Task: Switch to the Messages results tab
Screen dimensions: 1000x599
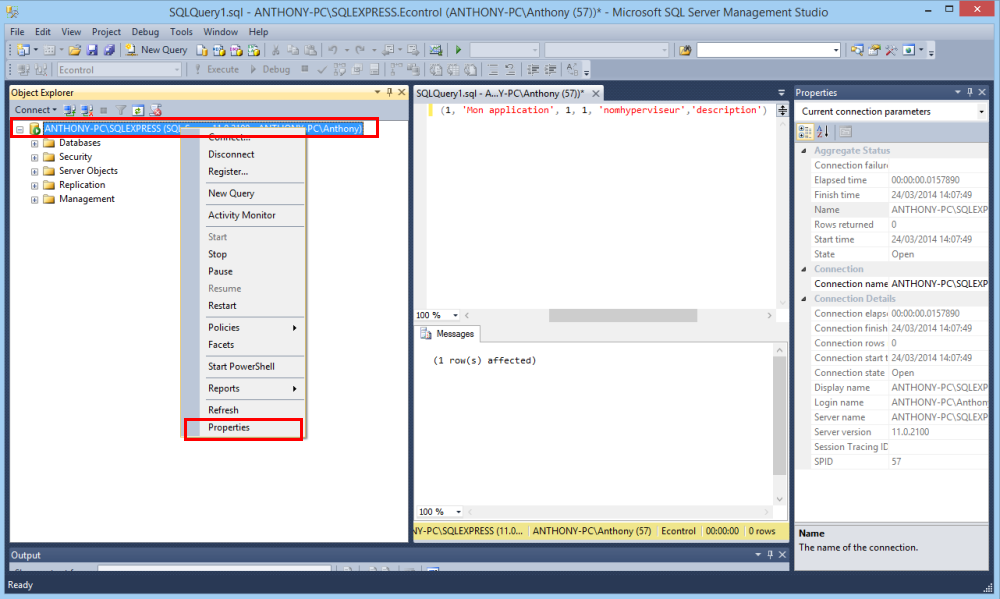Action: tap(448, 334)
